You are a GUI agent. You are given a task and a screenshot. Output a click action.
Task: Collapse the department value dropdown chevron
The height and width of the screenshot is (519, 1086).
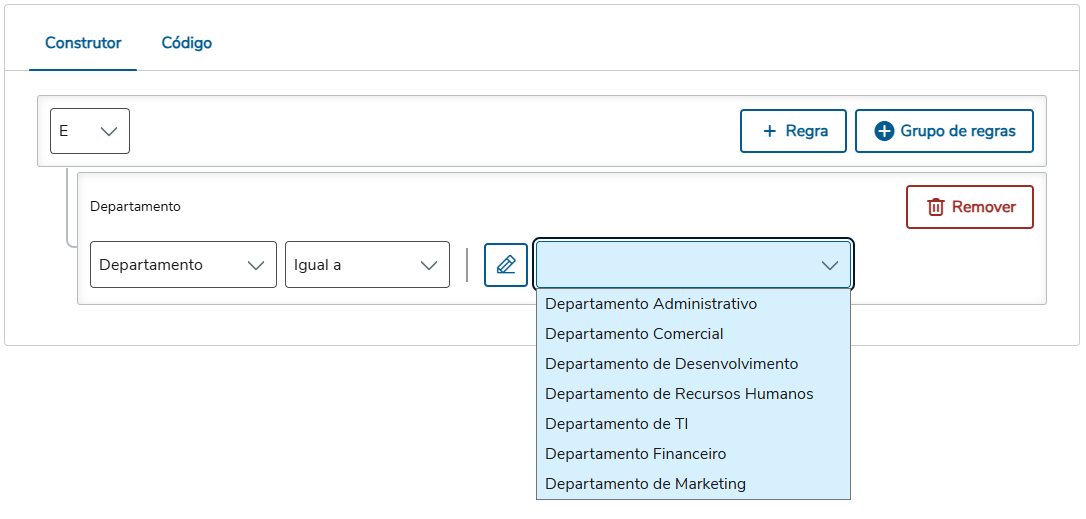[830, 265]
